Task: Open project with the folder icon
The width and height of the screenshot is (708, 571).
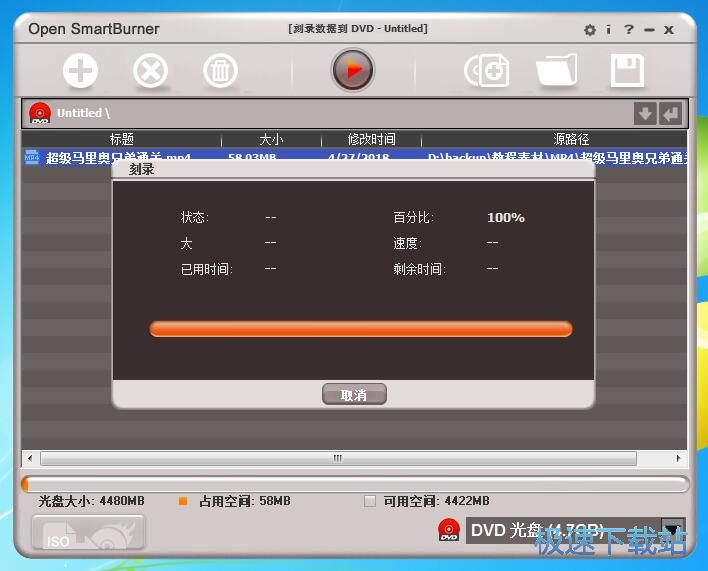Action: (x=557, y=70)
